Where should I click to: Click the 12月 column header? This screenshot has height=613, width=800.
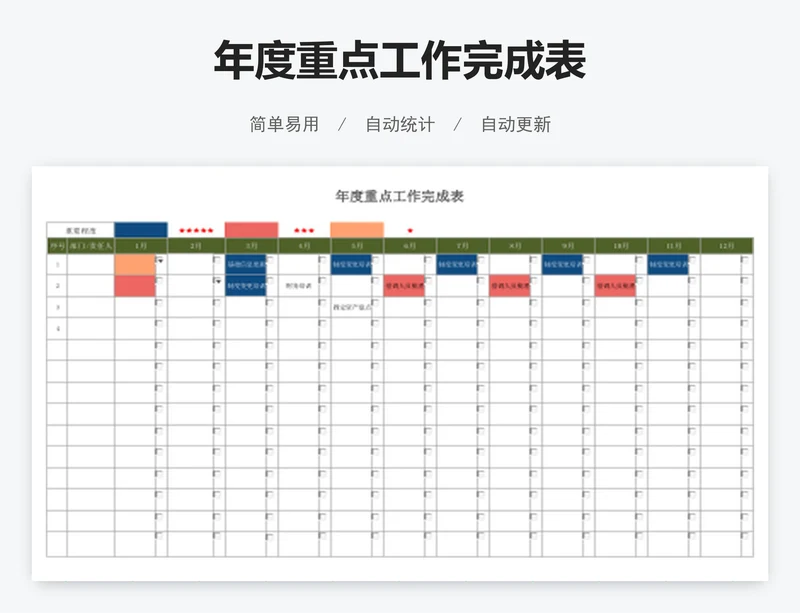[727, 246]
